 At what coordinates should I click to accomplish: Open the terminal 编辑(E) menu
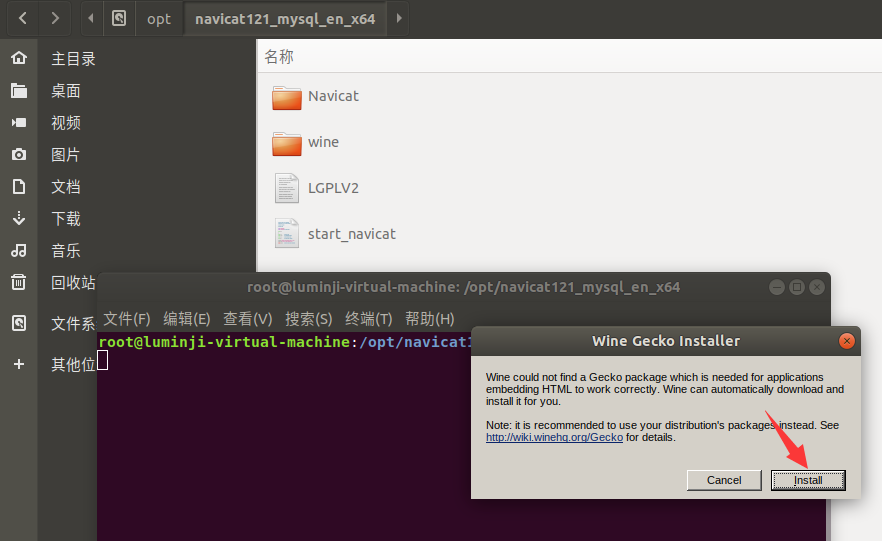pyautogui.click(x=187, y=319)
